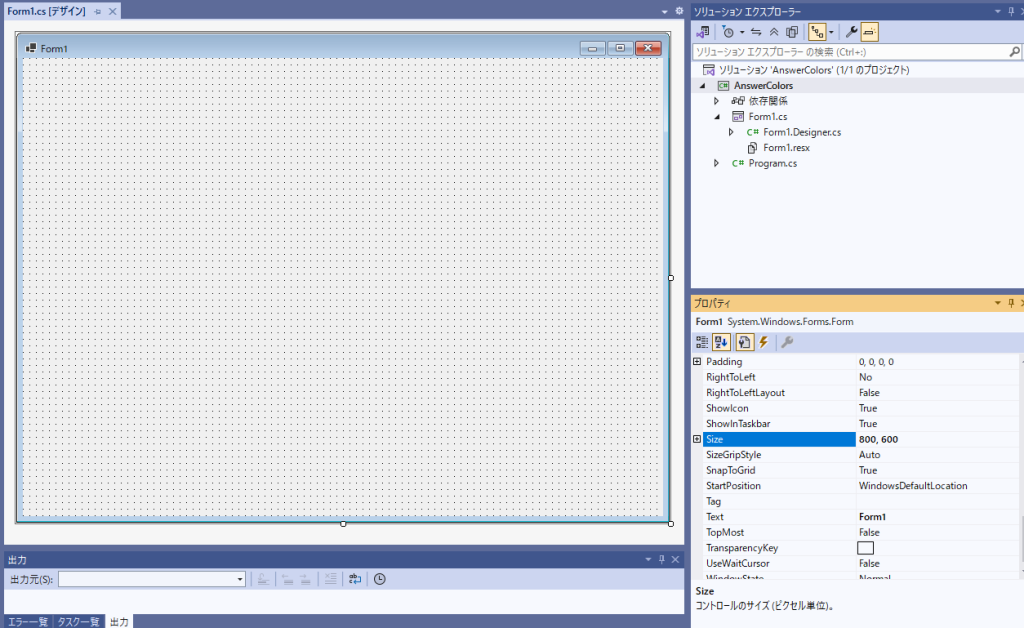This screenshot has width=1024, height=628.
Task: Click the Events lightning bolt icon
Action: coord(763,342)
